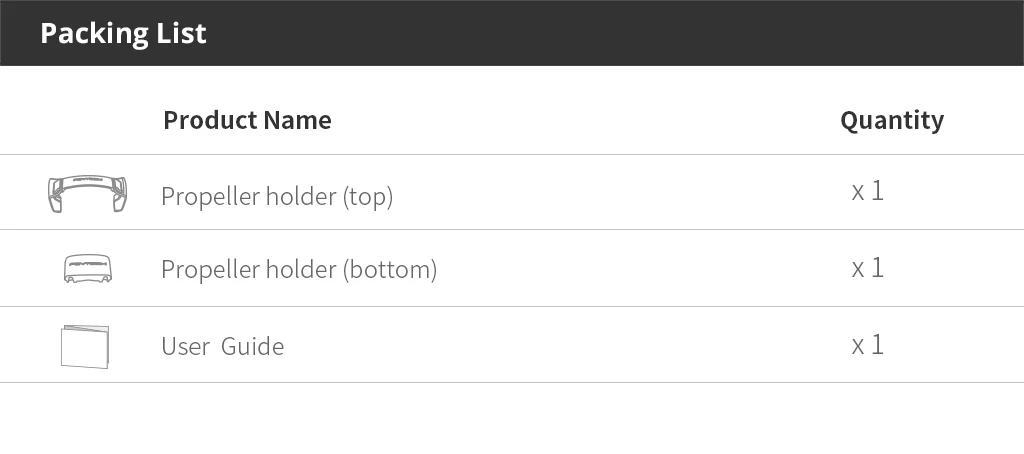Click the Product Name column header
This screenshot has height=454, width=1024.
point(247,120)
